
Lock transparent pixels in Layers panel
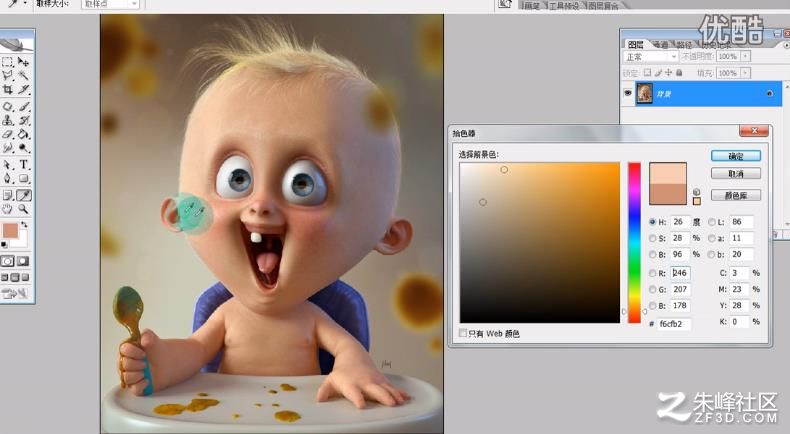(x=647, y=73)
